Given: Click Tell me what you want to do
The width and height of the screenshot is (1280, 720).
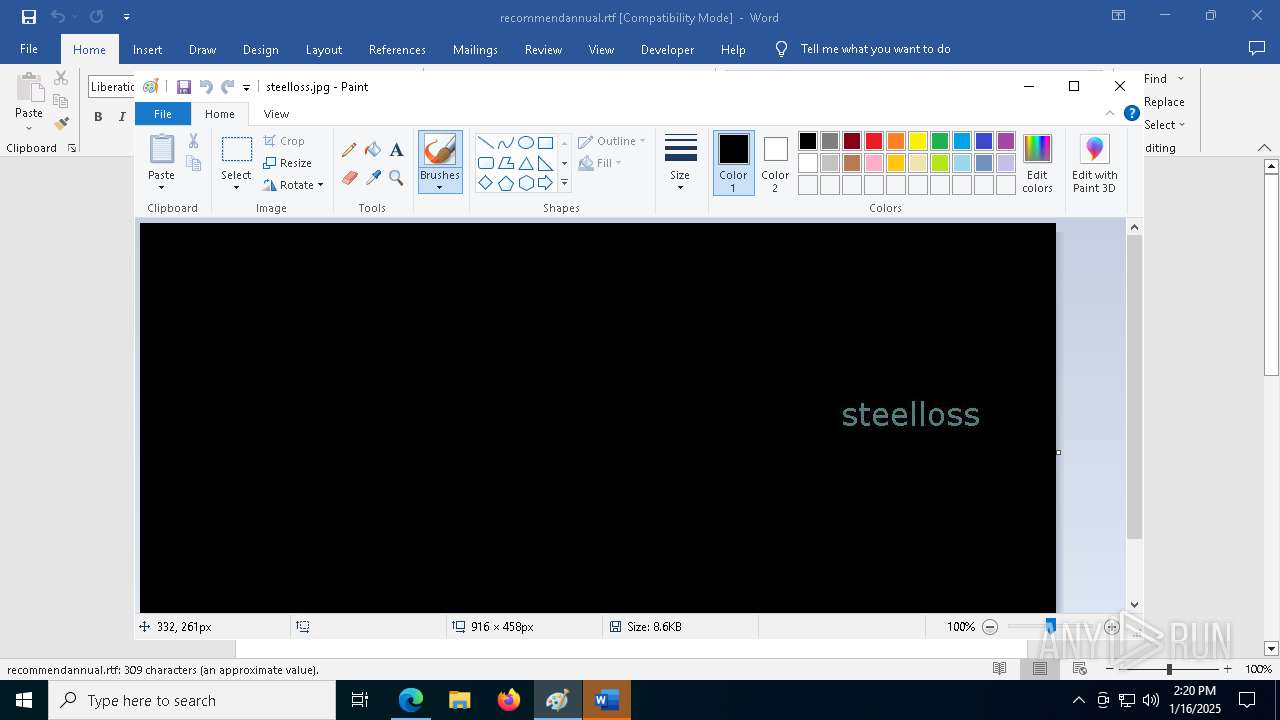Looking at the screenshot, I should click(x=875, y=49).
